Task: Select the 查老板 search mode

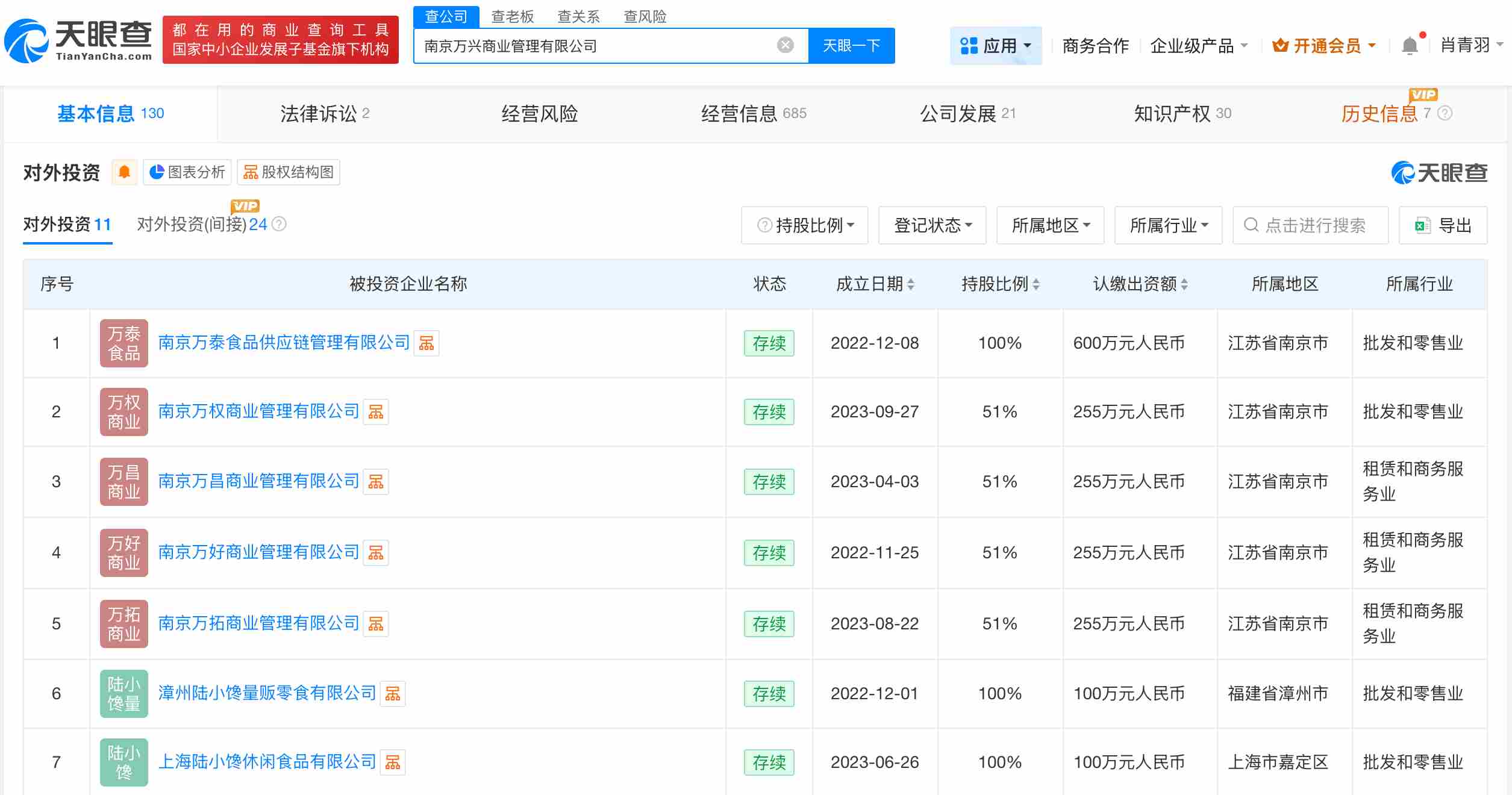Action: [511, 16]
